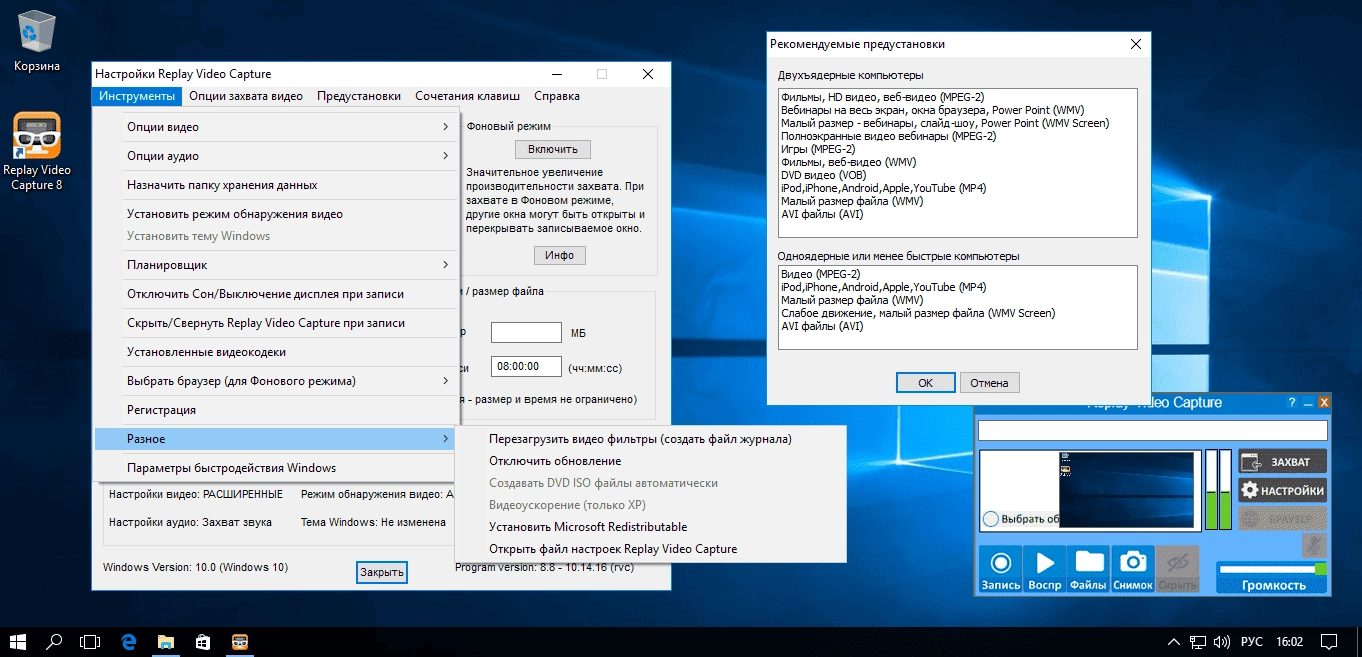Click the taskbar search magnifier
This screenshot has height=657, width=1362.
click(x=55, y=641)
